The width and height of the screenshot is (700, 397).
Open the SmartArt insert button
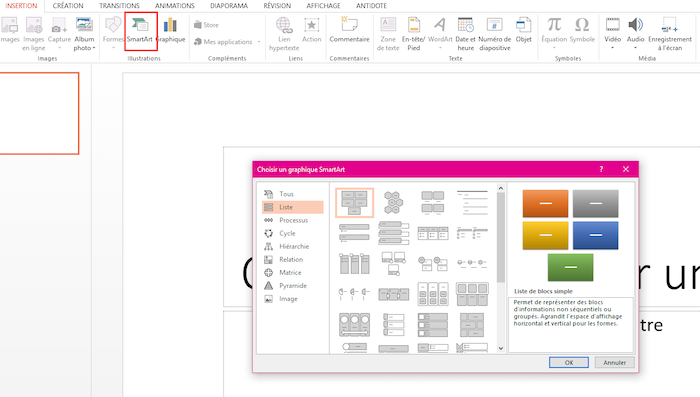point(140,30)
